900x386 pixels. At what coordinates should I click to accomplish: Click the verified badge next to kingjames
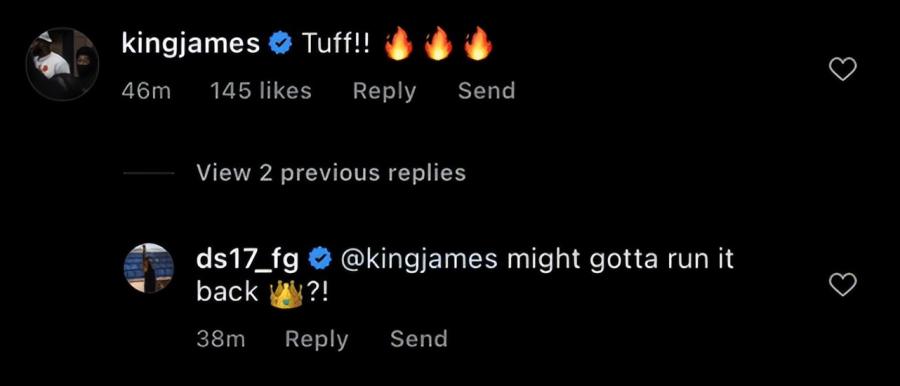coord(281,44)
